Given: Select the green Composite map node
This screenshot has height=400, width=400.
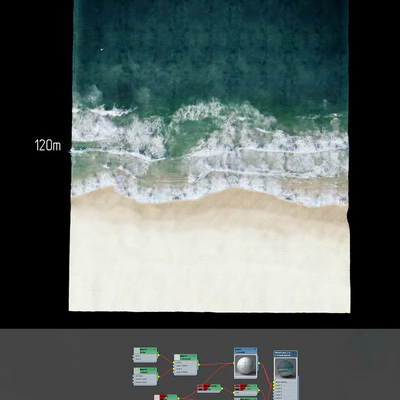Looking at the screenshot, I should coord(186,365).
